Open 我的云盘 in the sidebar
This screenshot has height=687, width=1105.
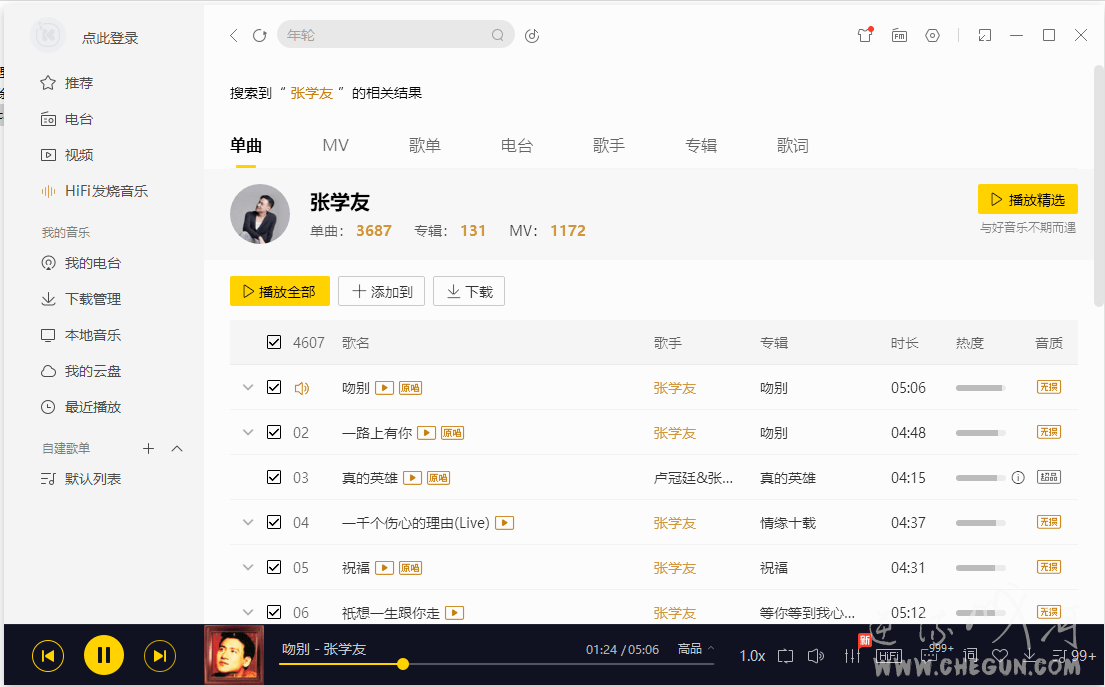point(80,371)
